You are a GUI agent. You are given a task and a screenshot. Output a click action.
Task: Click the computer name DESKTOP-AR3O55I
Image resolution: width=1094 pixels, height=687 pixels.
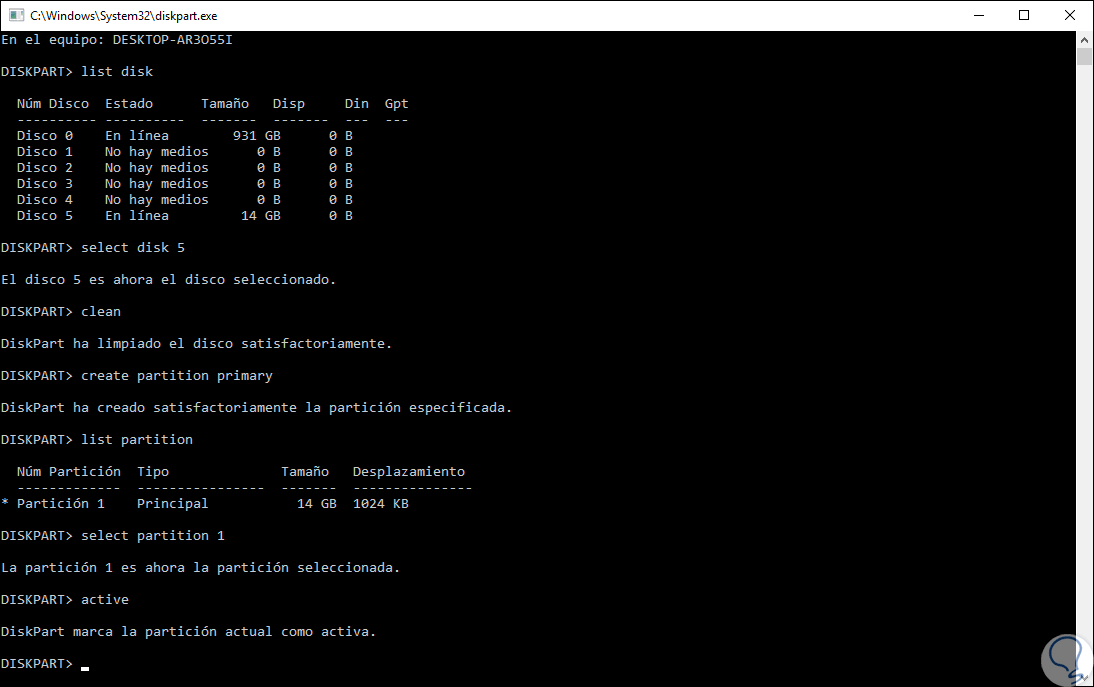(x=172, y=40)
